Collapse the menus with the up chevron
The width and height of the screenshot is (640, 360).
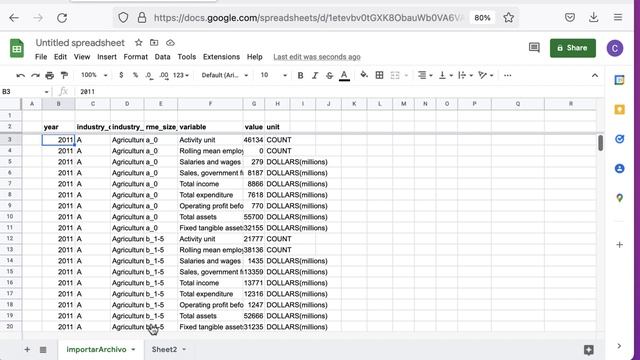click(x=595, y=76)
